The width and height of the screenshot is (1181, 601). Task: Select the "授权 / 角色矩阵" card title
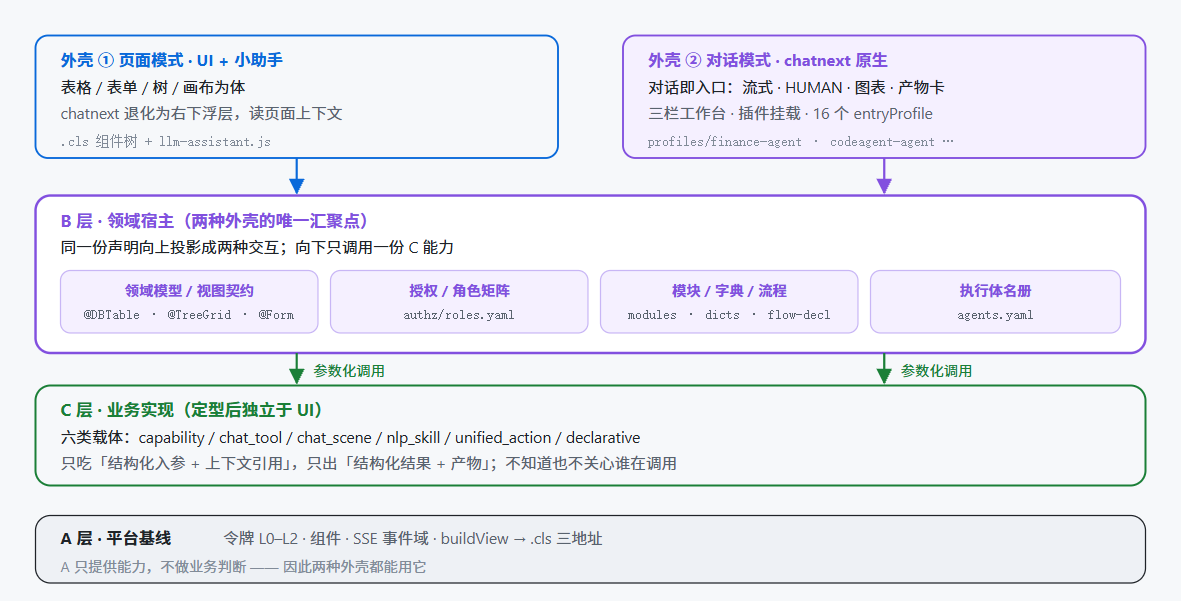459,291
